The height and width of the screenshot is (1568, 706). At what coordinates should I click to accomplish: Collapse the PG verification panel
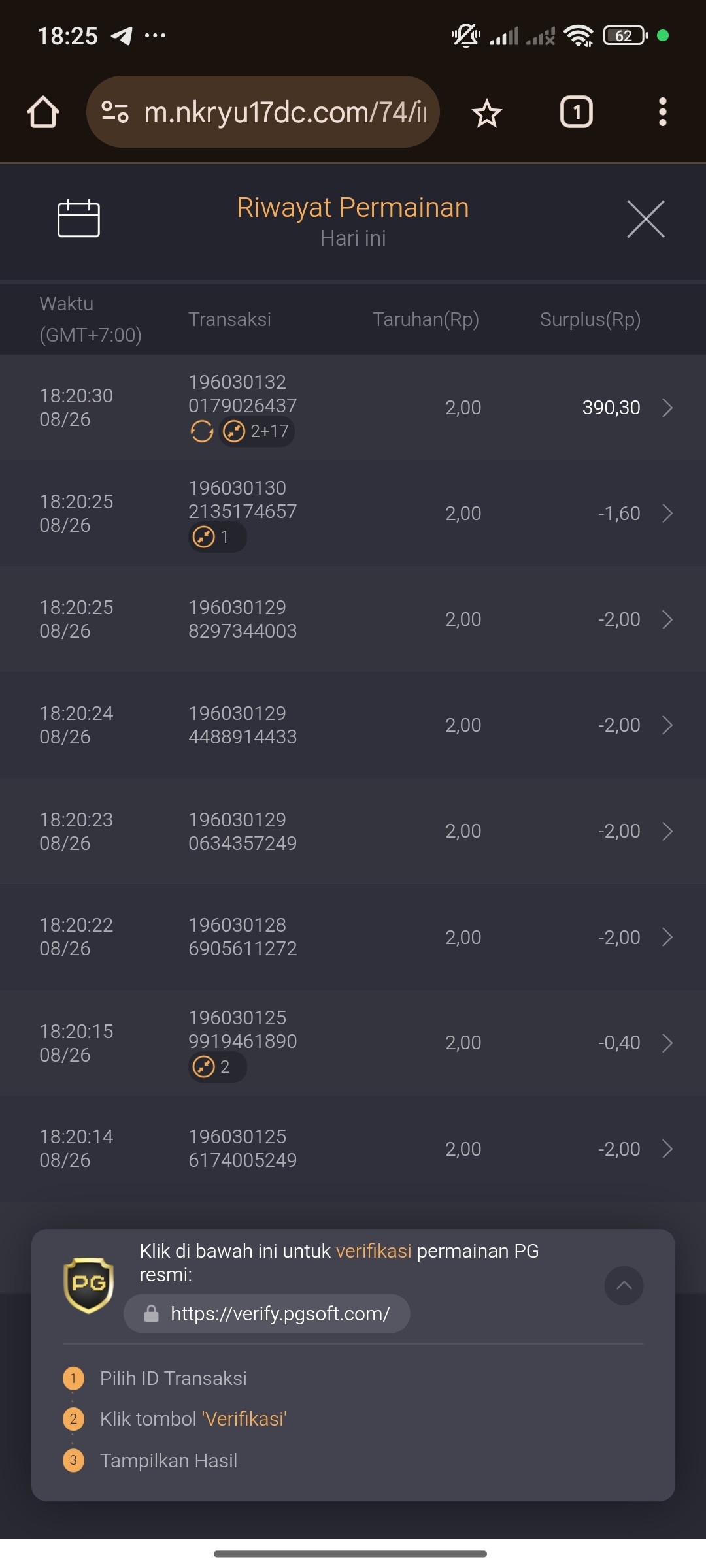click(x=624, y=1285)
